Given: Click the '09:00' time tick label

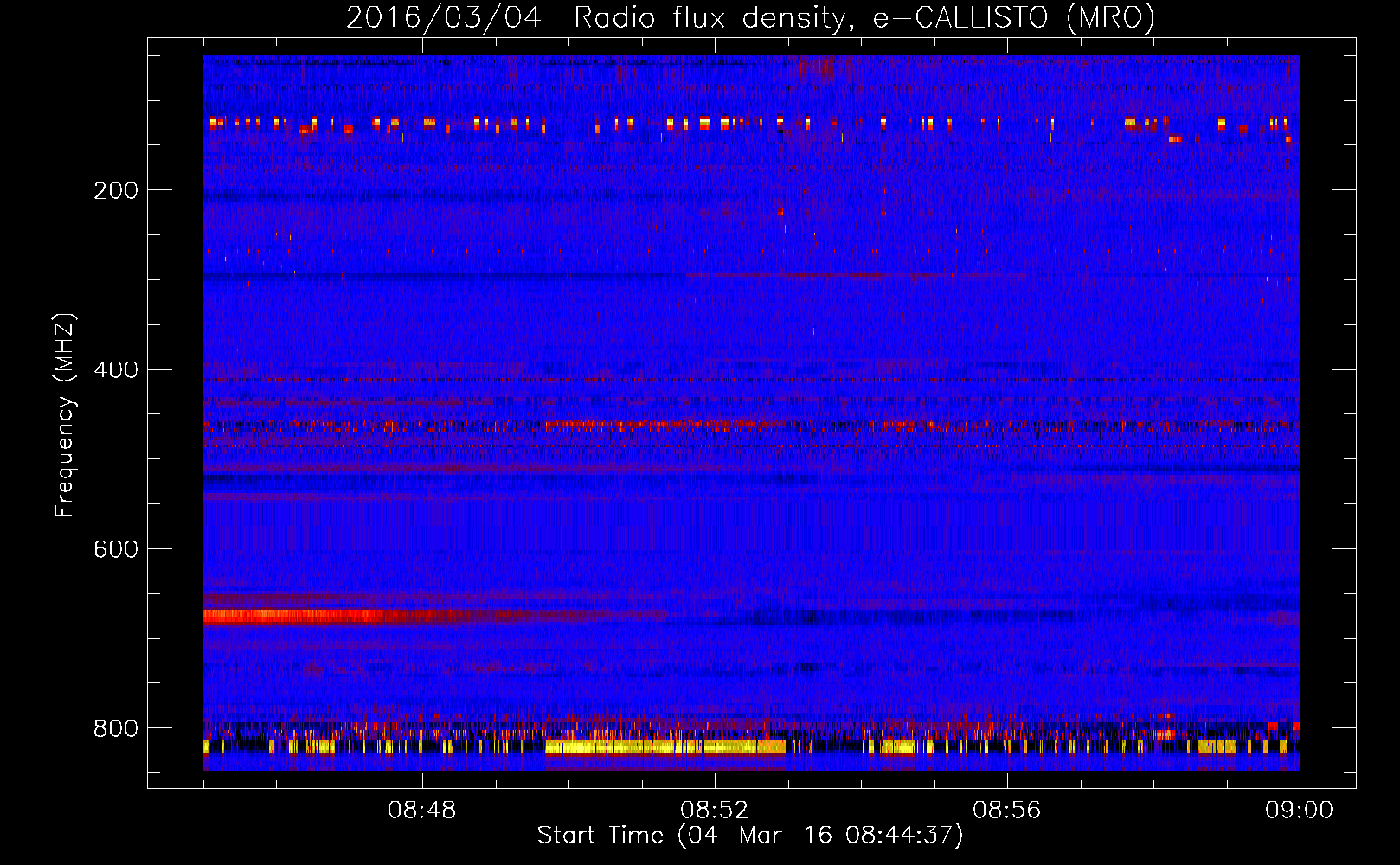Looking at the screenshot, I should pos(1300,811).
